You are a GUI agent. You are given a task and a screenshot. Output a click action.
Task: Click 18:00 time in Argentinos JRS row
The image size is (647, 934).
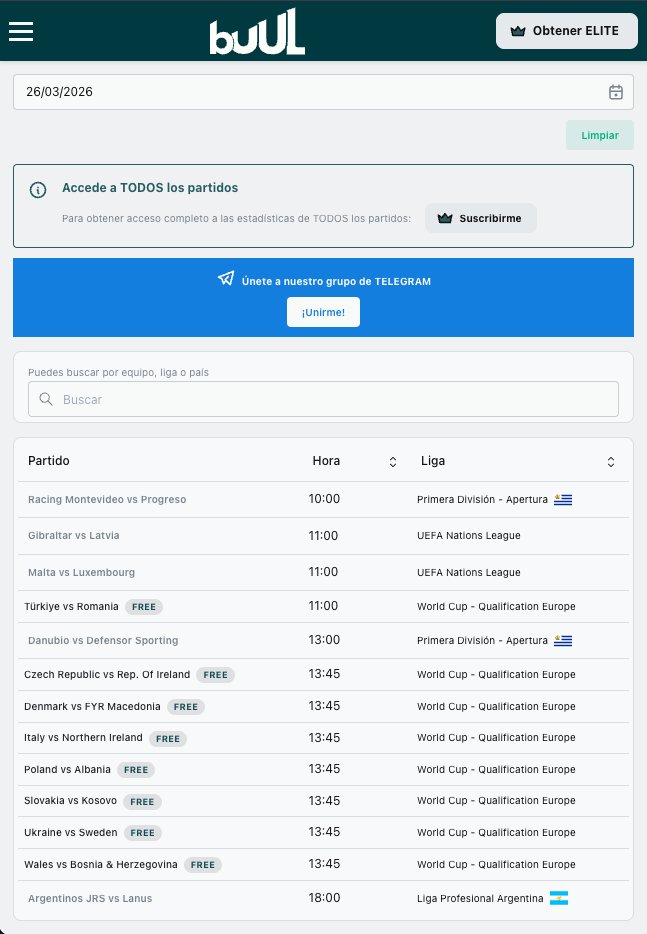[324, 898]
